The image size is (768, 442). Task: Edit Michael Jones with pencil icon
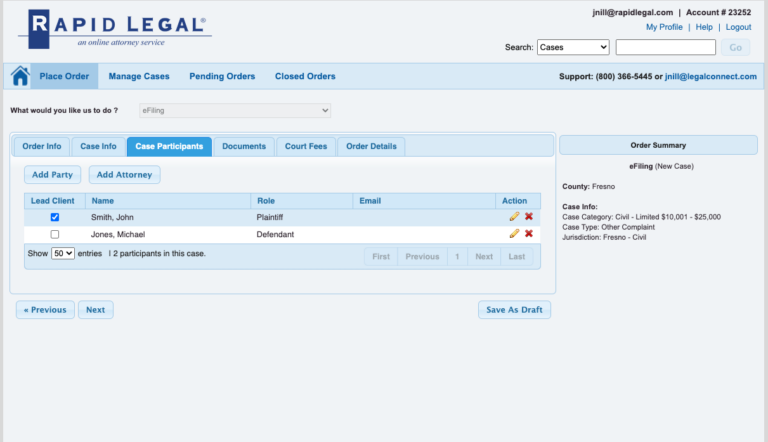coord(514,234)
